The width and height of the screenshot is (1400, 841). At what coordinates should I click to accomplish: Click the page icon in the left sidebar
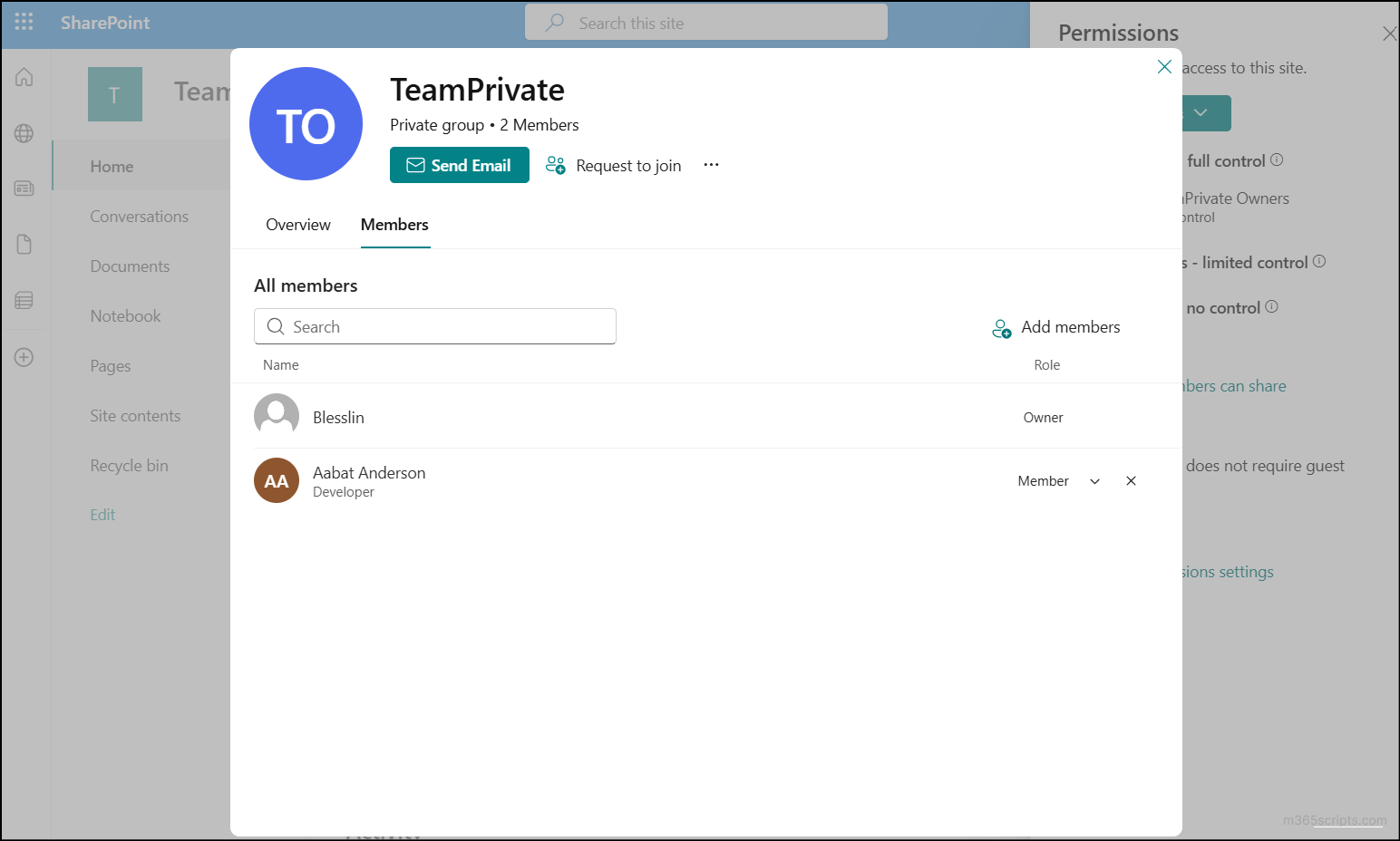pos(24,244)
